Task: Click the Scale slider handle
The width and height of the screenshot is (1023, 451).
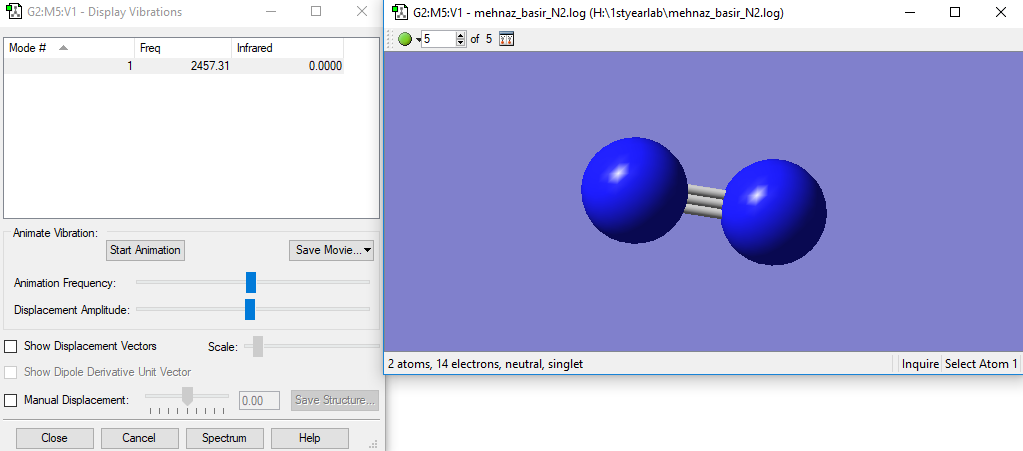Action: (258, 347)
